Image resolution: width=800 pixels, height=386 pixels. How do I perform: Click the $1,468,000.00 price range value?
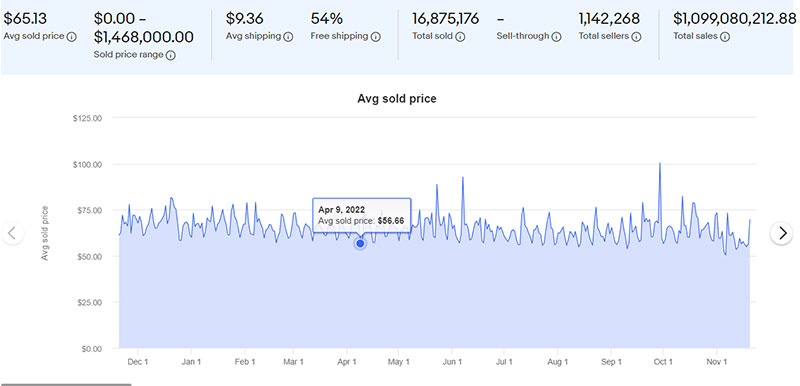(144, 37)
